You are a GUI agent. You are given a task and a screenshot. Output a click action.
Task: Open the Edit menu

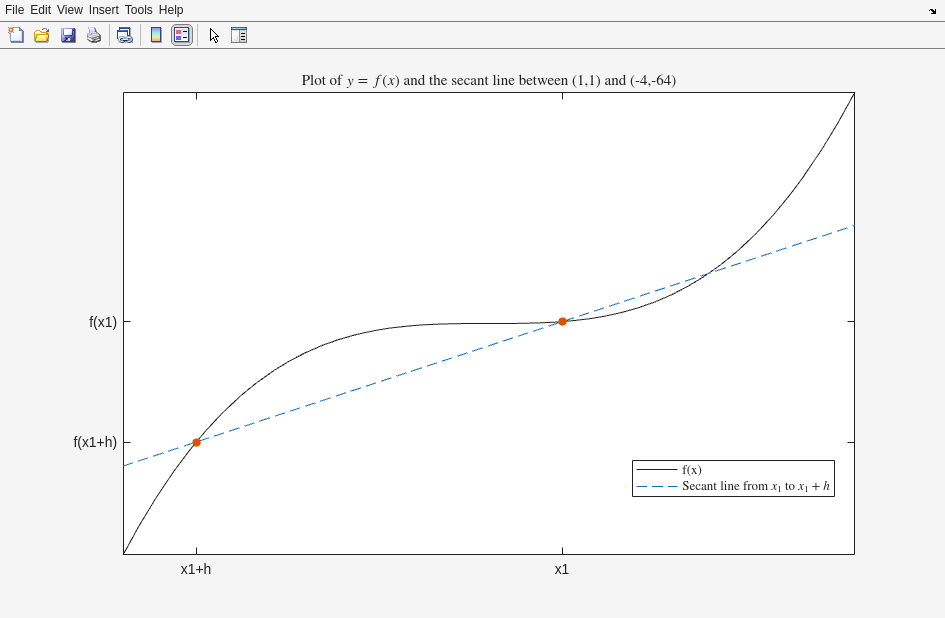[x=40, y=10]
